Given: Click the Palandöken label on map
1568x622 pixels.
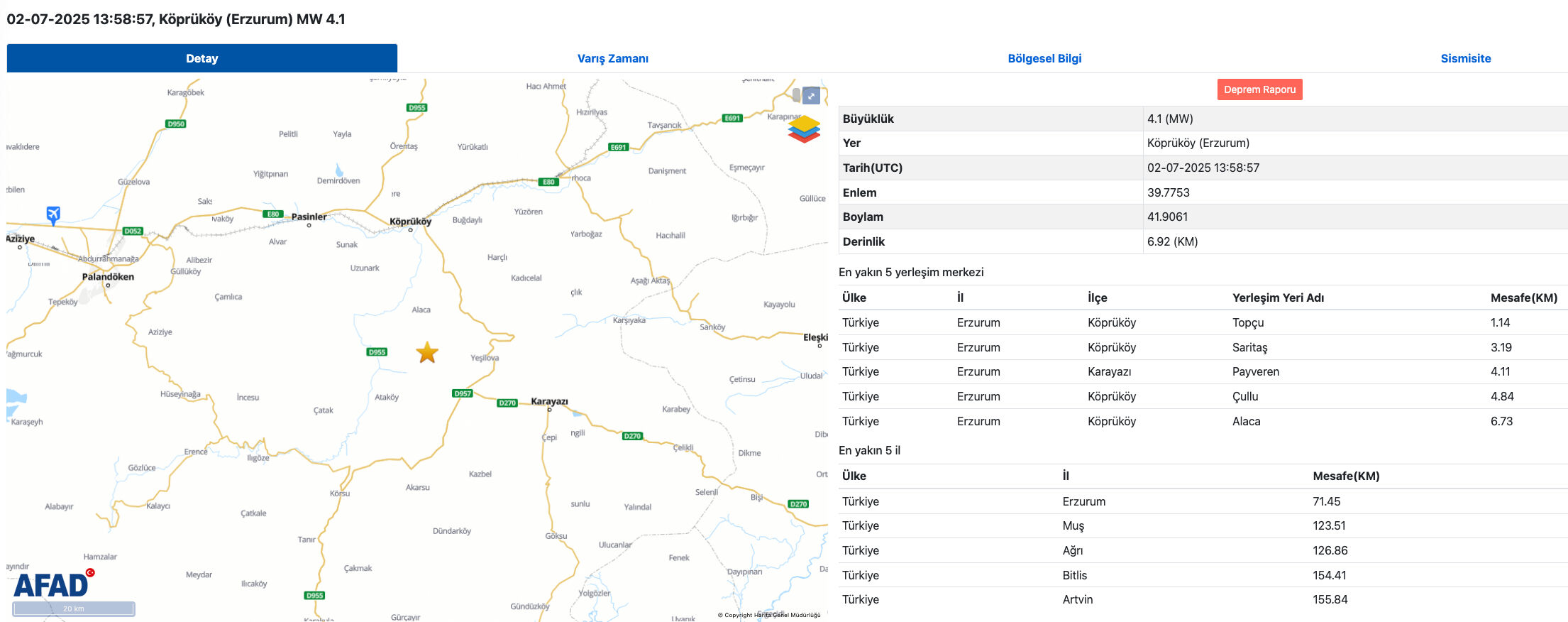Looking at the screenshot, I should click(x=108, y=277).
